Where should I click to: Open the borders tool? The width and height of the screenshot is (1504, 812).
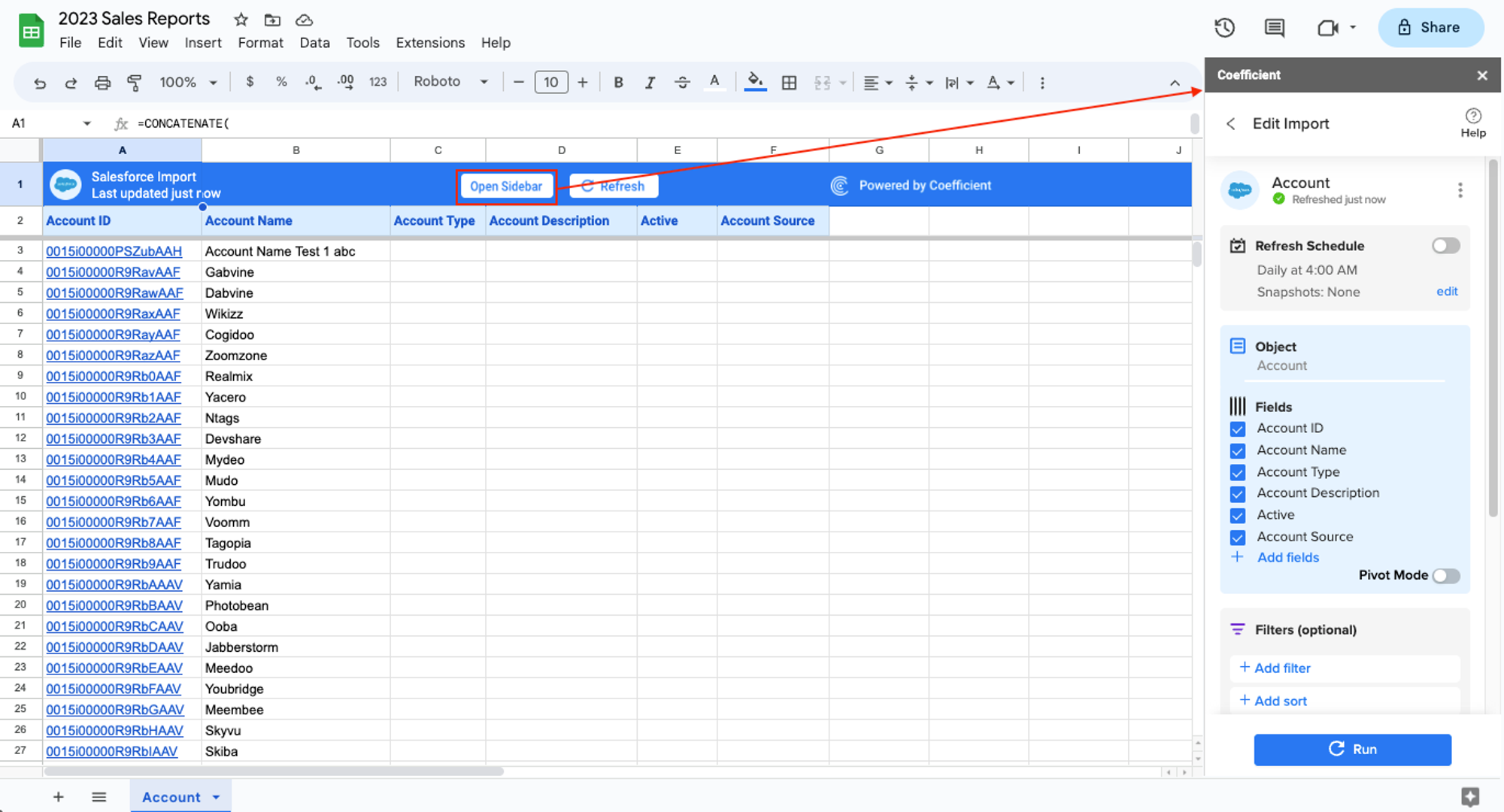click(x=789, y=83)
